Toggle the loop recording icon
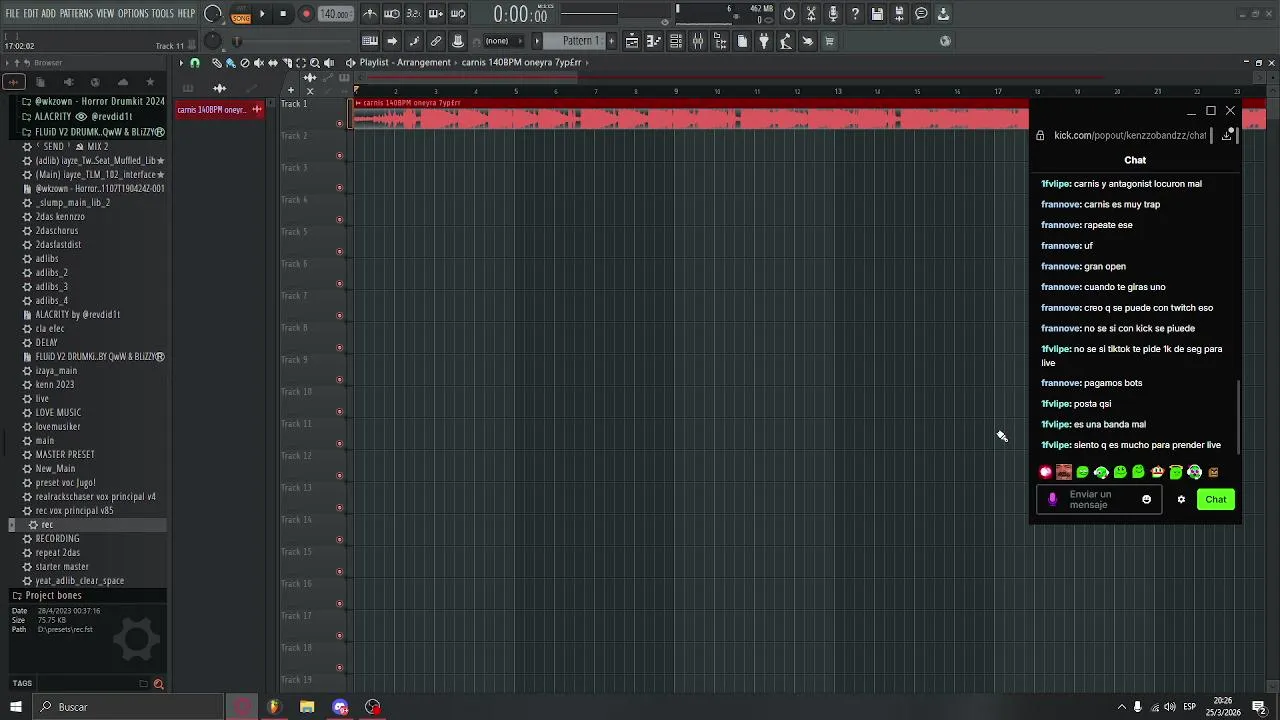The image size is (1280, 720). (458, 14)
